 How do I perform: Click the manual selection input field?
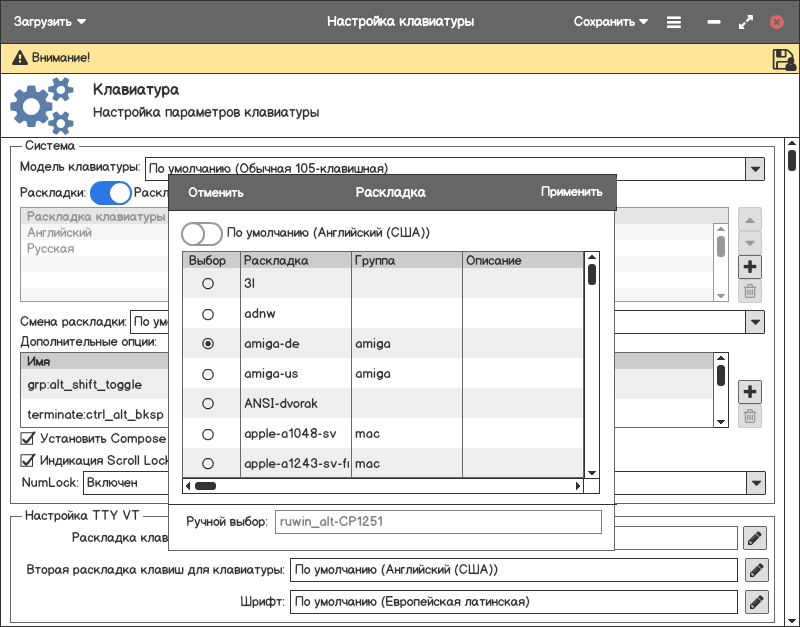click(x=438, y=521)
